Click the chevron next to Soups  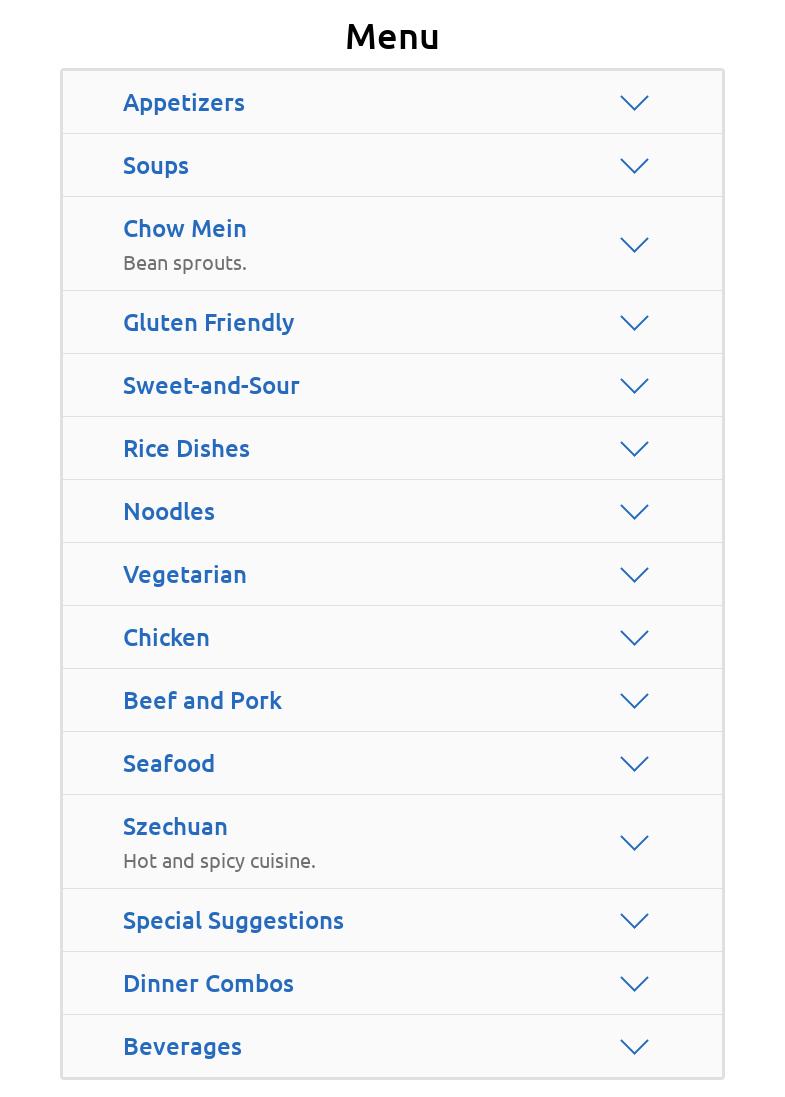click(634, 166)
